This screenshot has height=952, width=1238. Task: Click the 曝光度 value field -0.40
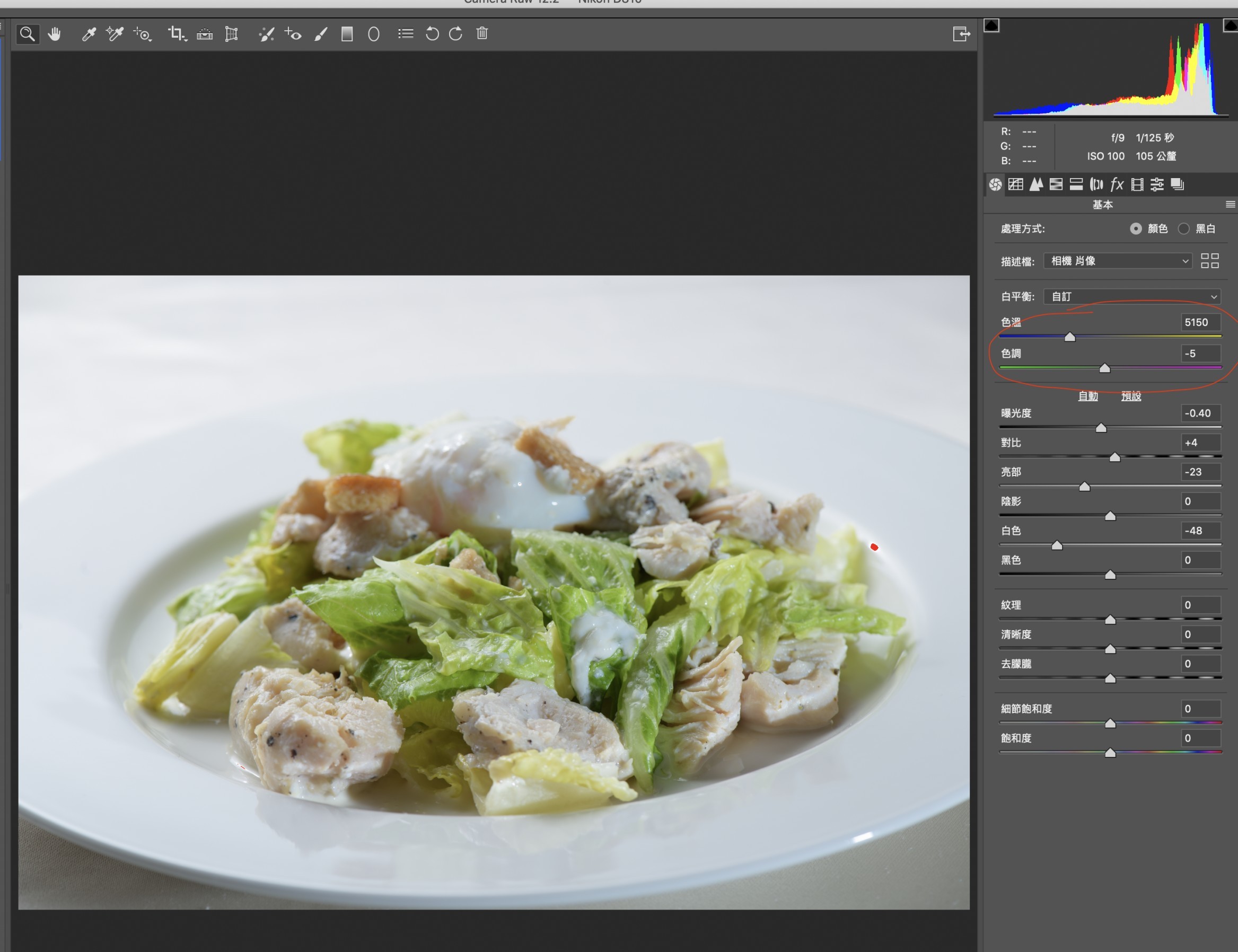click(x=1200, y=413)
